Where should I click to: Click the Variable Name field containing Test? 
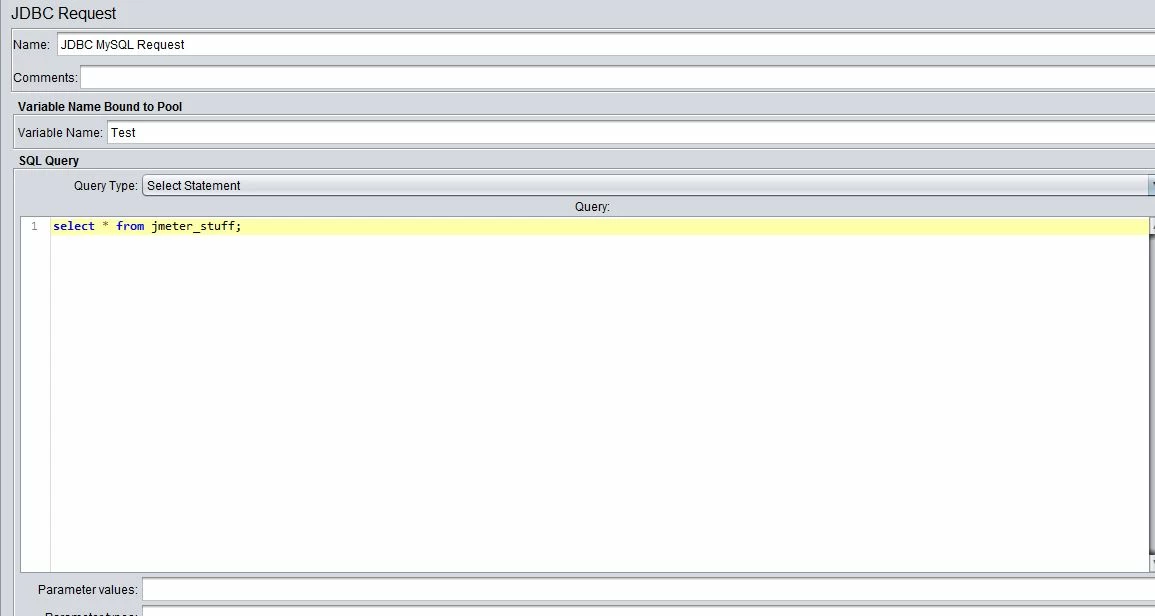click(x=631, y=133)
